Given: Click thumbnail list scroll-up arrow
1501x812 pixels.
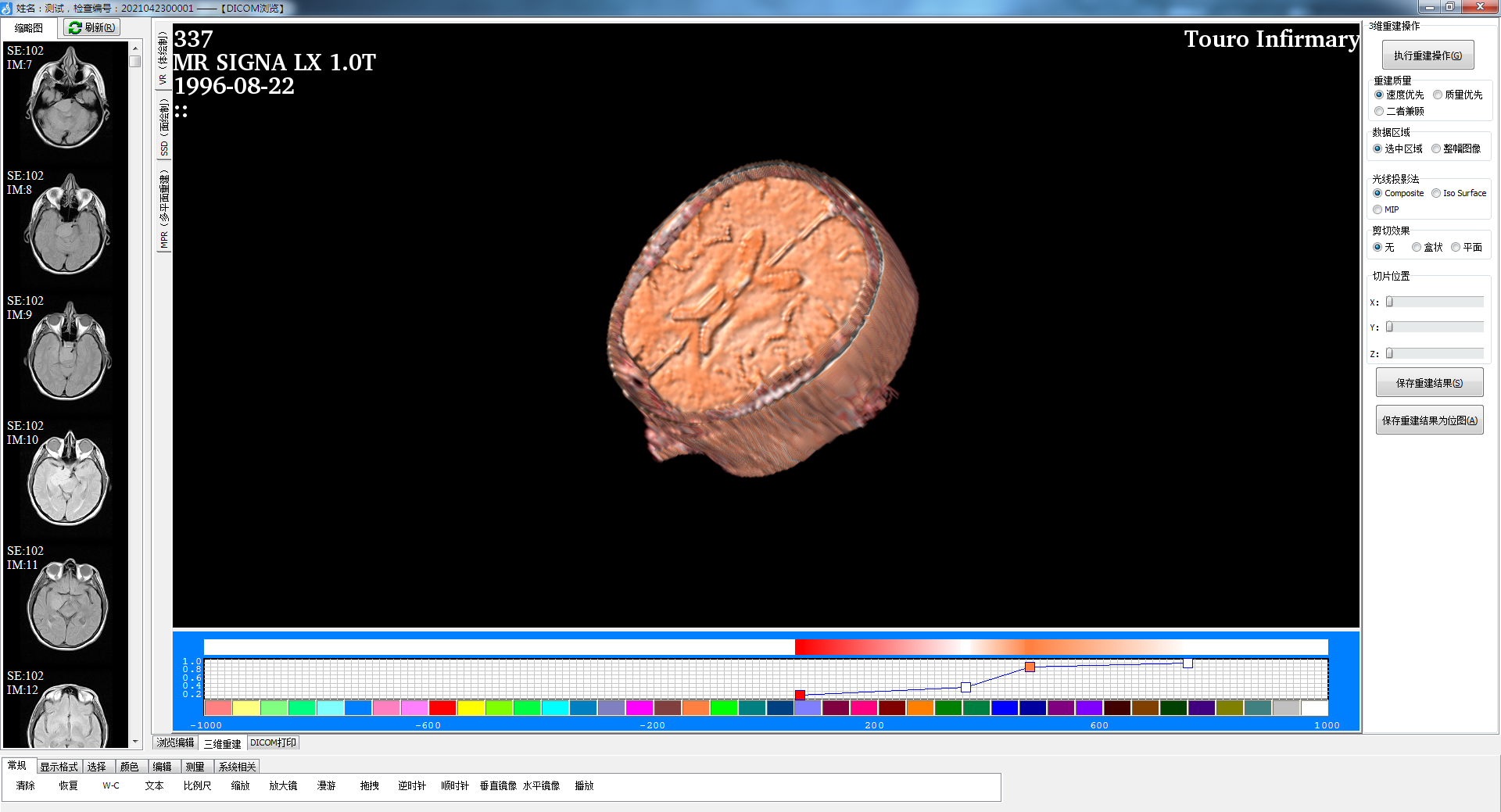Looking at the screenshot, I should click(135, 48).
